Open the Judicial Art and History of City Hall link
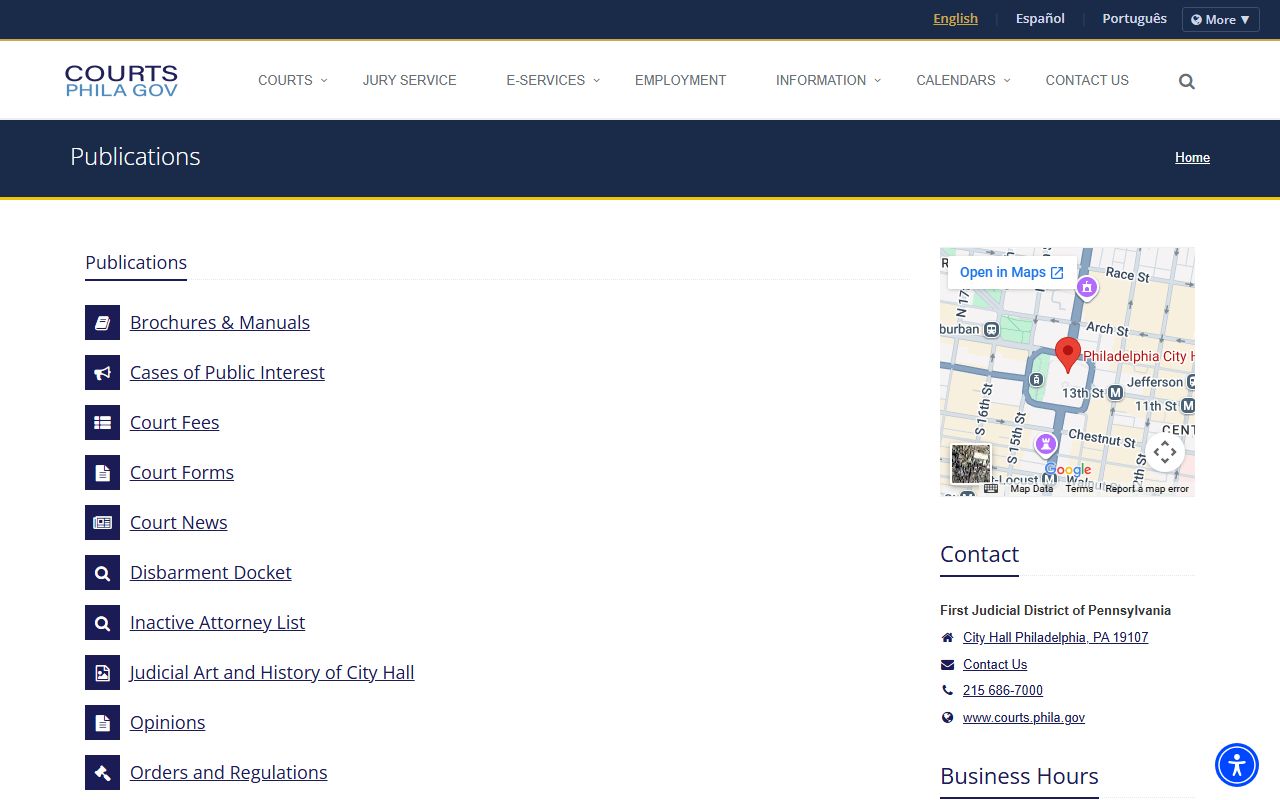This screenshot has width=1280, height=800. [272, 672]
